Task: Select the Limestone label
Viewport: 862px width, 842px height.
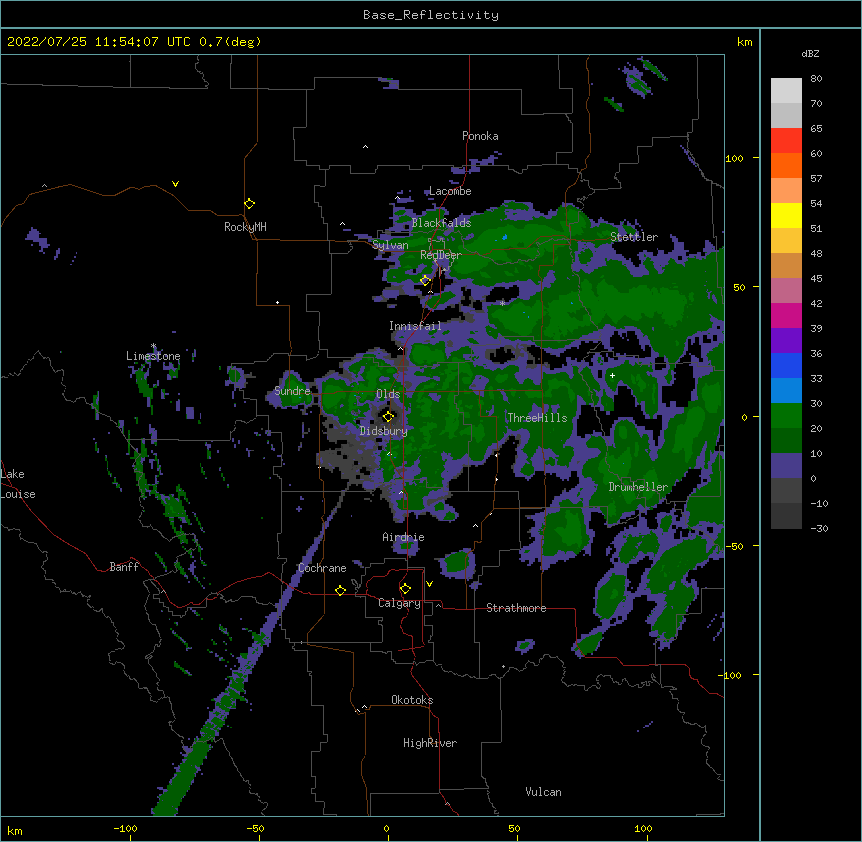Action: pyautogui.click(x=153, y=356)
